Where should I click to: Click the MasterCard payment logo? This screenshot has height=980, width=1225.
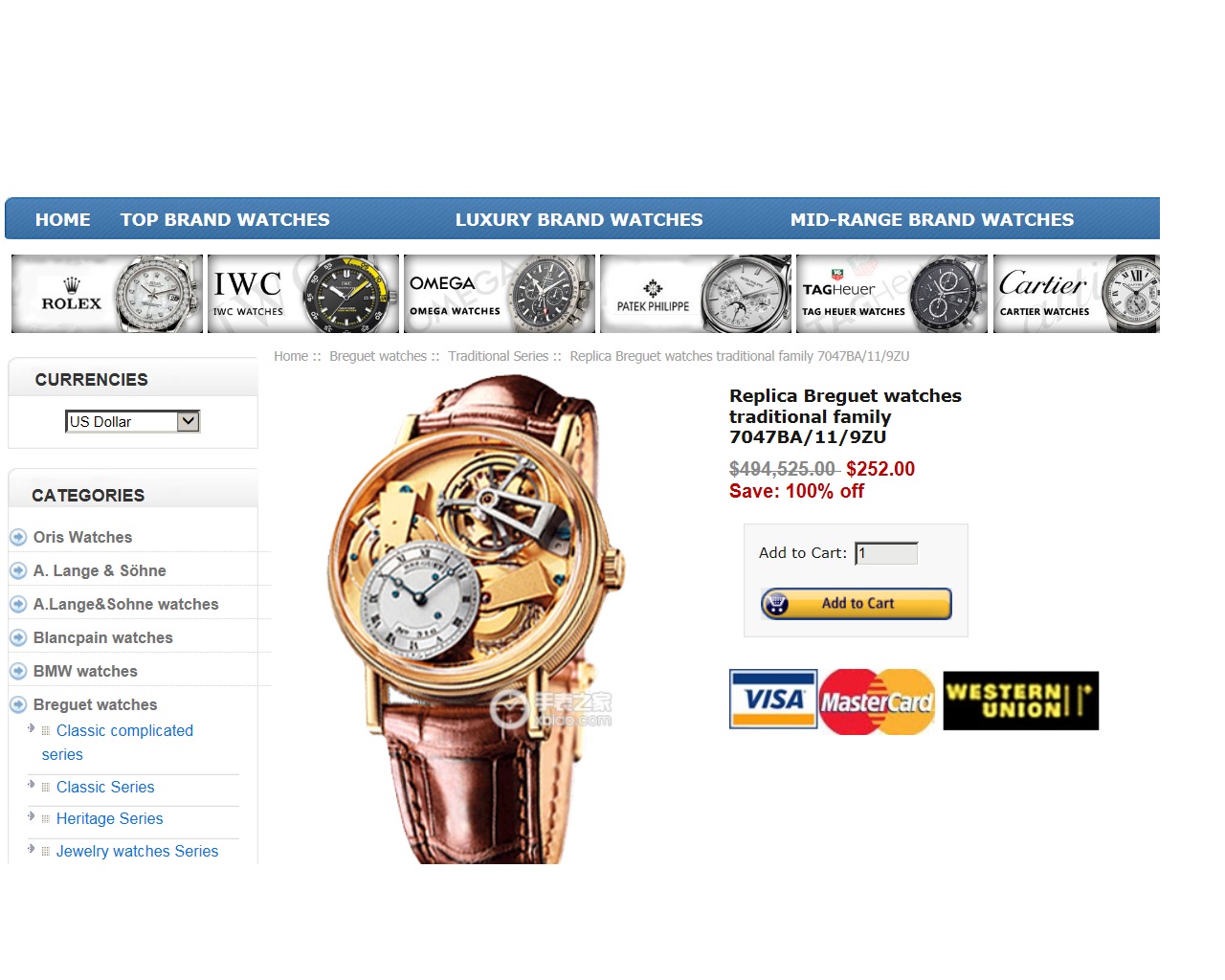pyautogui.click(x=877, y=702)
